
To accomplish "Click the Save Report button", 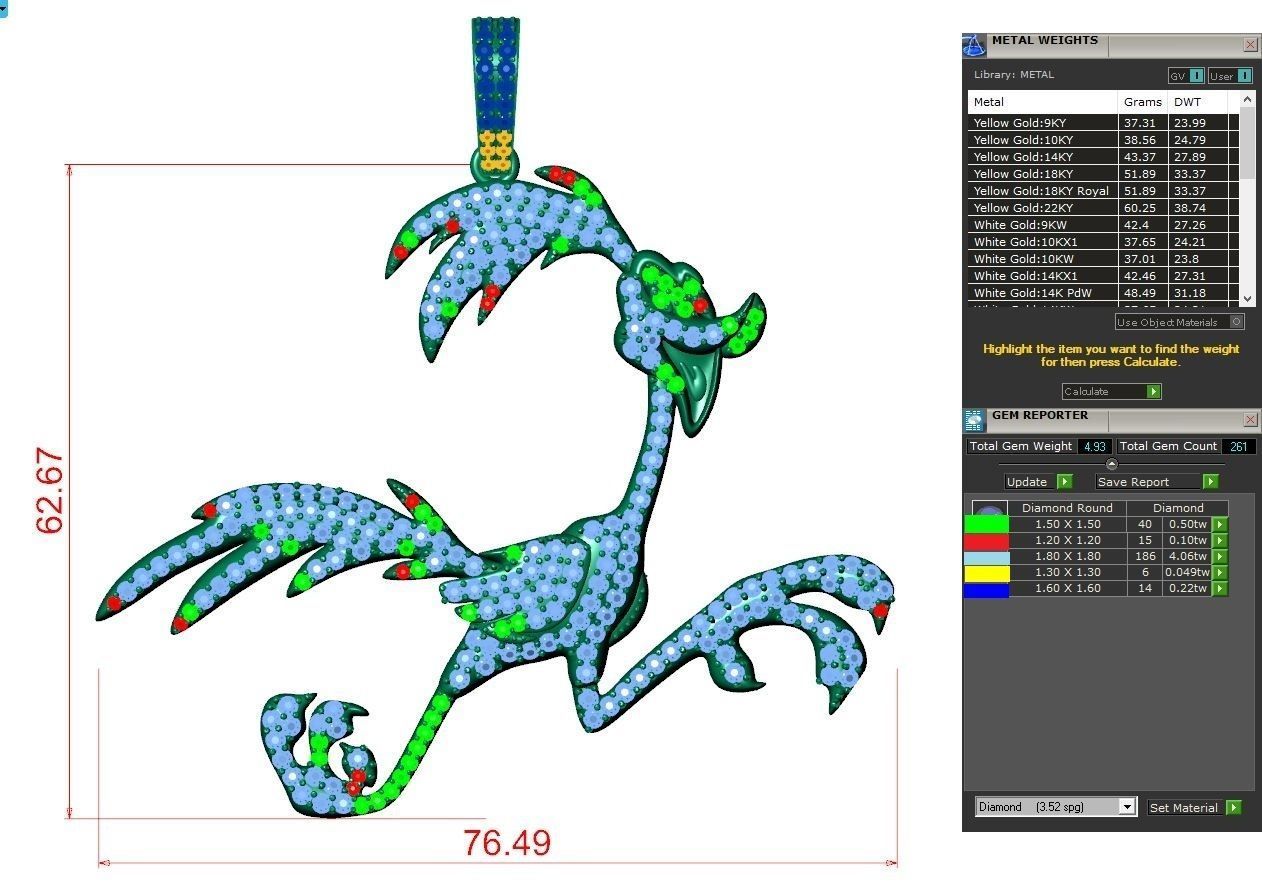I will coord(1156,482).
